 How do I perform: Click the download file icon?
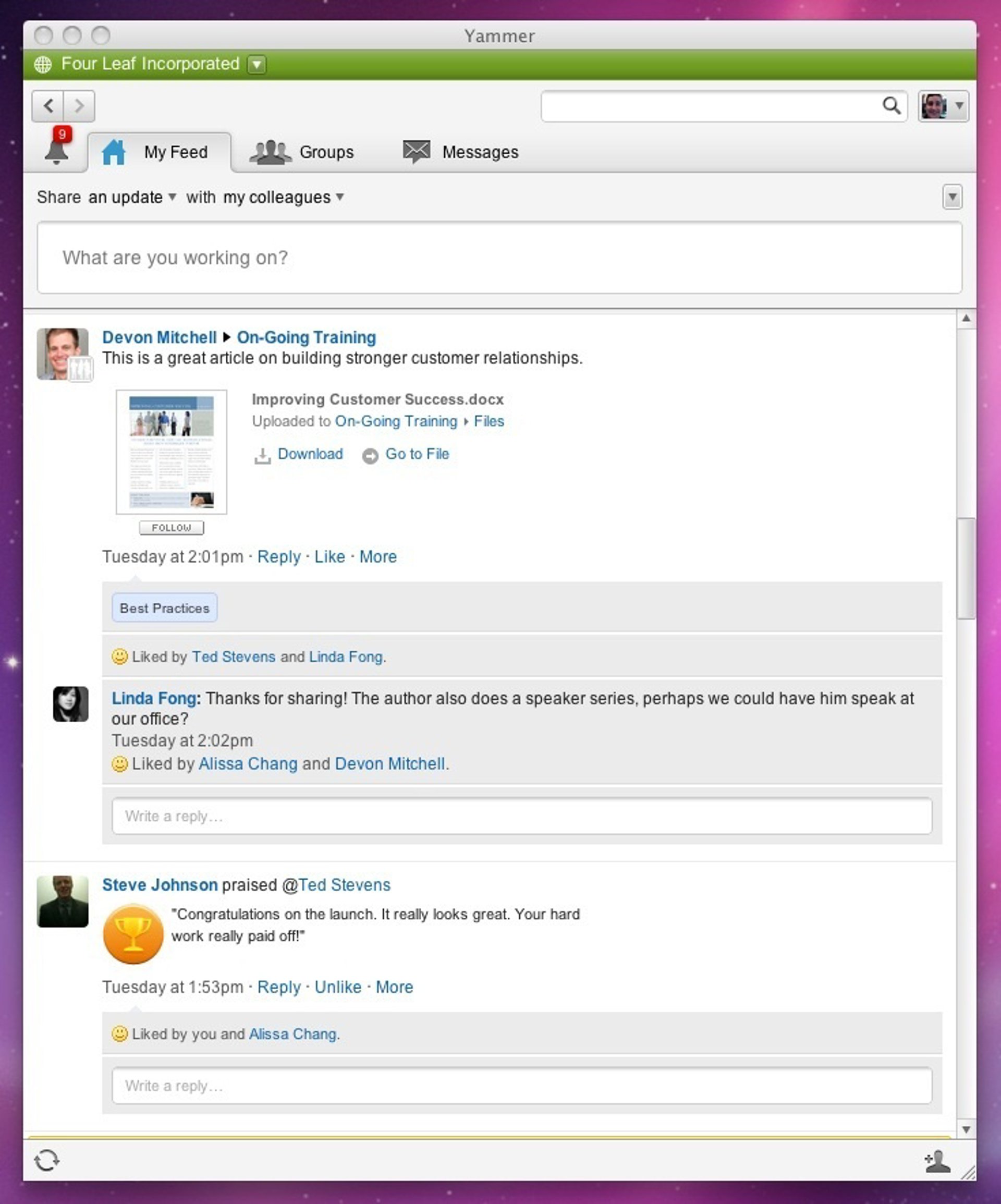pyautogui.click(x=263, y=456)
